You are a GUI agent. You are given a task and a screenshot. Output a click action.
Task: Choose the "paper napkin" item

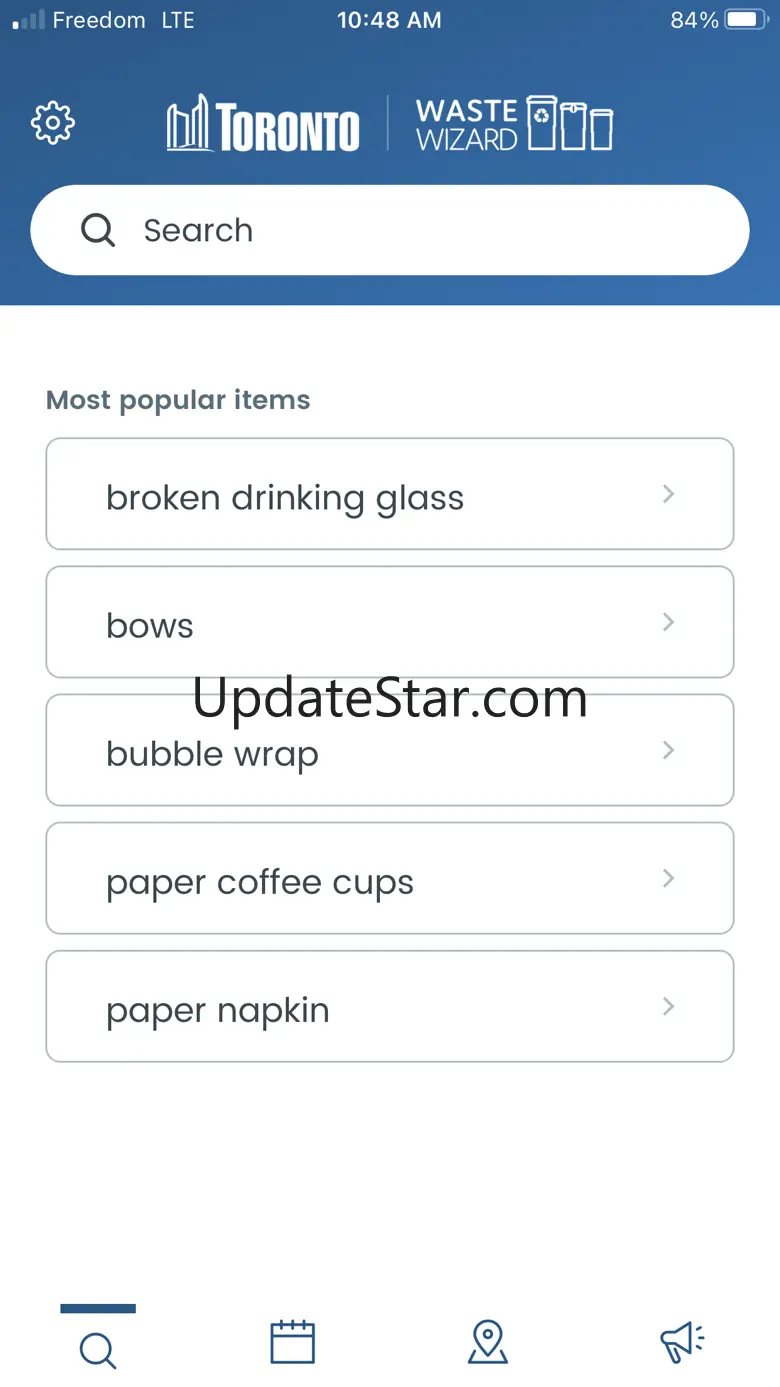218,1010
